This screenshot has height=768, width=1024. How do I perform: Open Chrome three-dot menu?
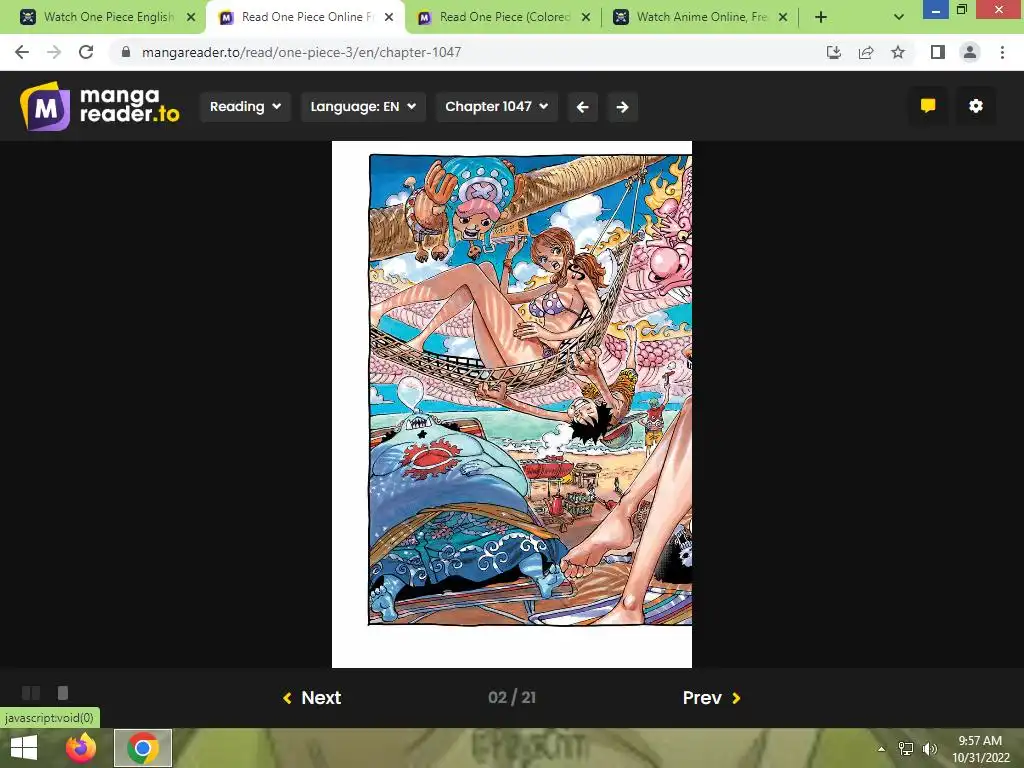pos(1002,52)
